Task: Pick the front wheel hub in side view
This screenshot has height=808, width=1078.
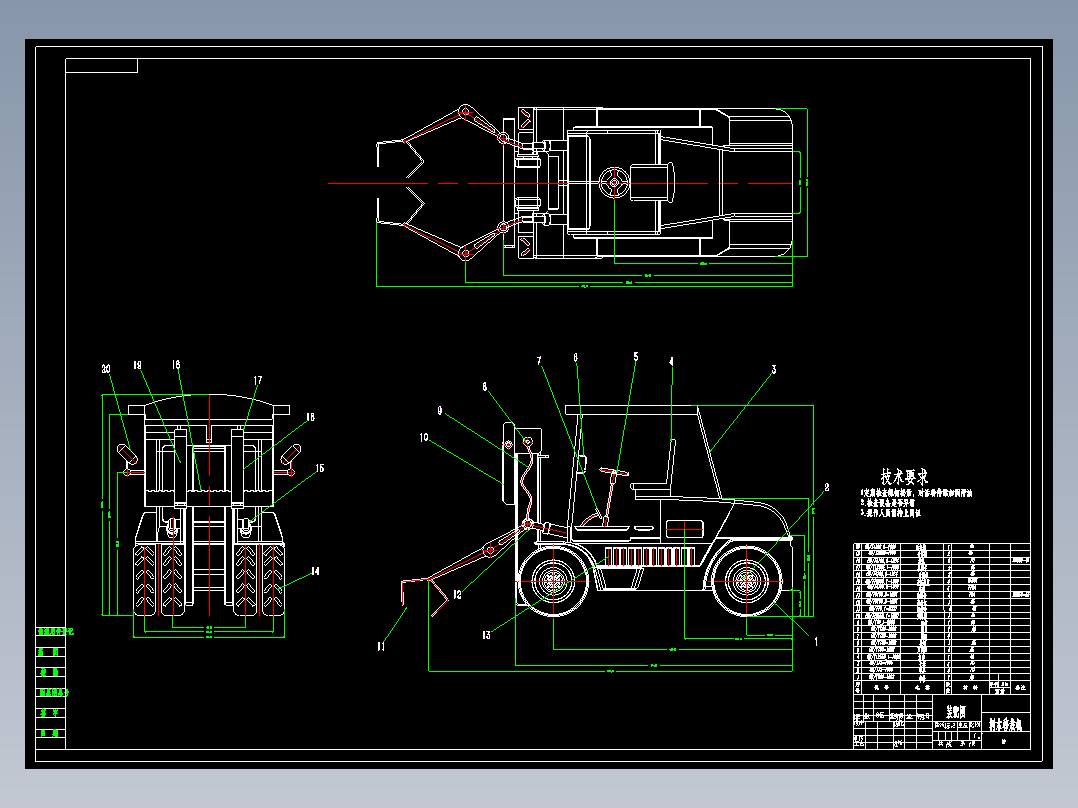Action: click(x=553, y=582)
